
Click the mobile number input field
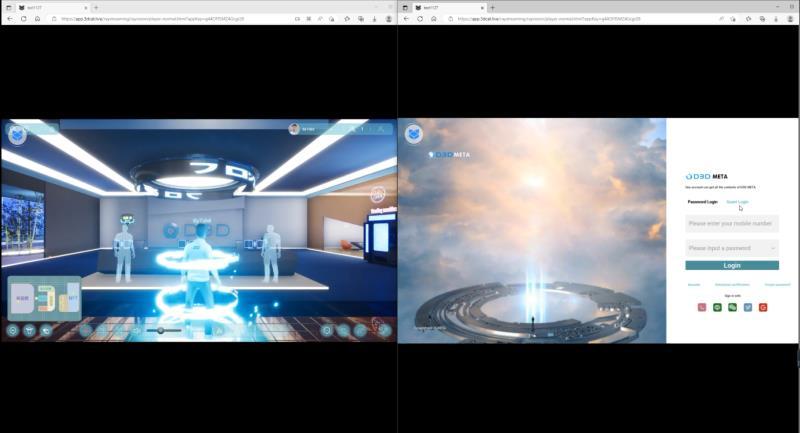tap(732, 224)
